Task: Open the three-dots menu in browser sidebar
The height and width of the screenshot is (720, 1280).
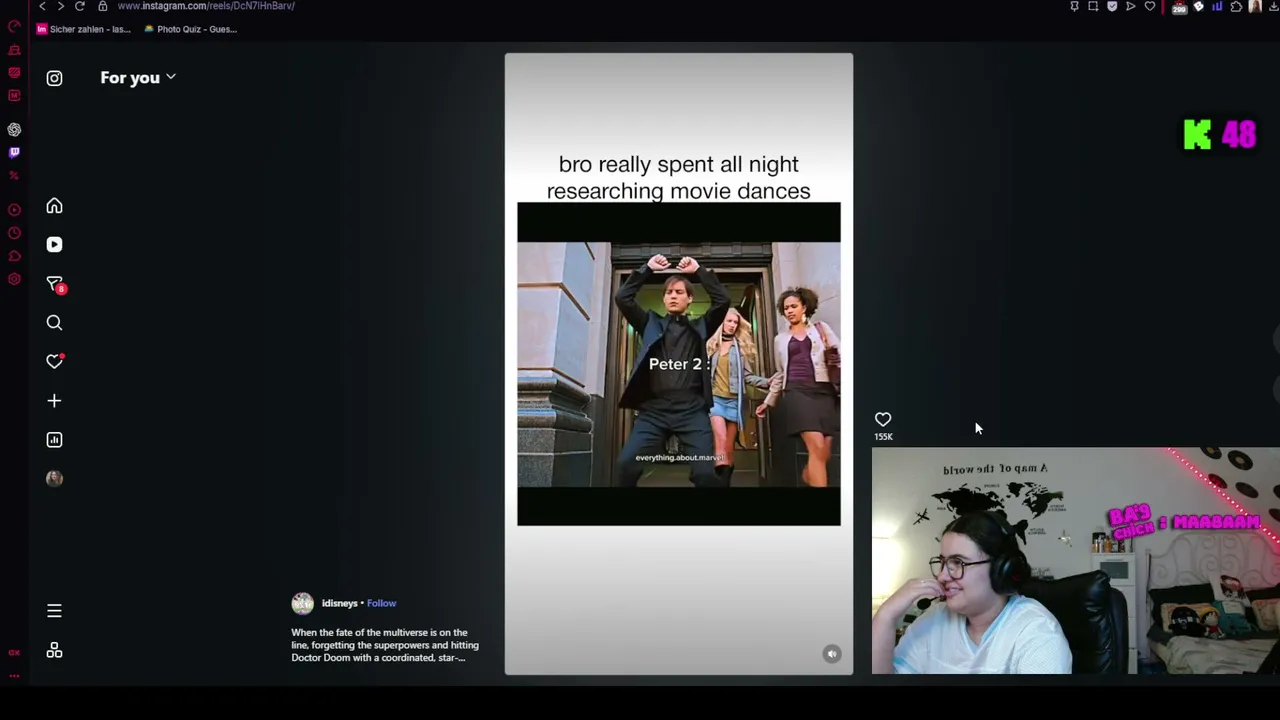Action: [x=14, y=676]
